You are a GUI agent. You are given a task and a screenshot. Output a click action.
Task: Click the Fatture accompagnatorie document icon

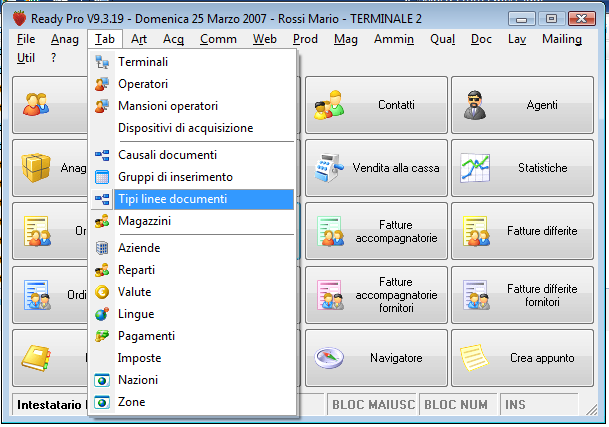(330, 231)
